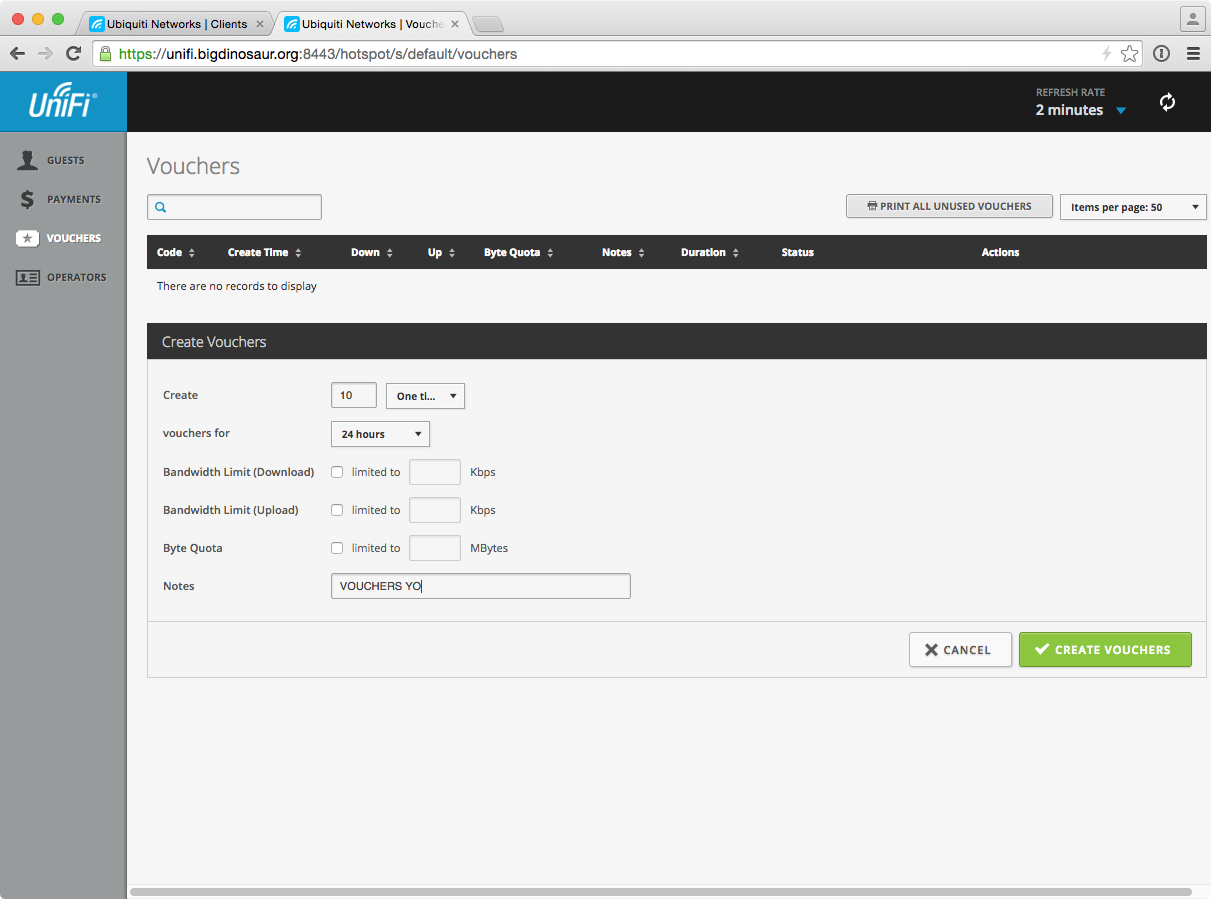Enable upload bandwidth limit checkbox
The height and width of the screenshot is (899, 1211).
click(337, 510)
